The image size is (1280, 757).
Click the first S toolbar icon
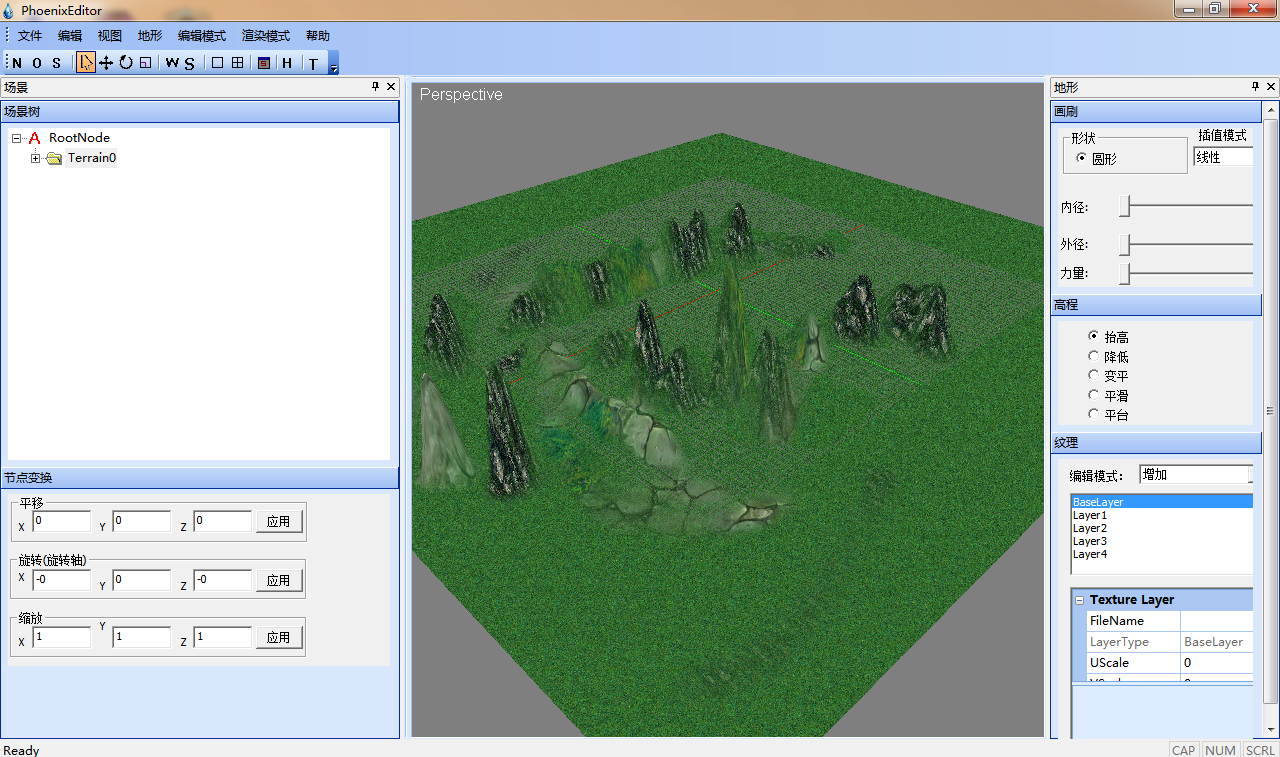56,63
